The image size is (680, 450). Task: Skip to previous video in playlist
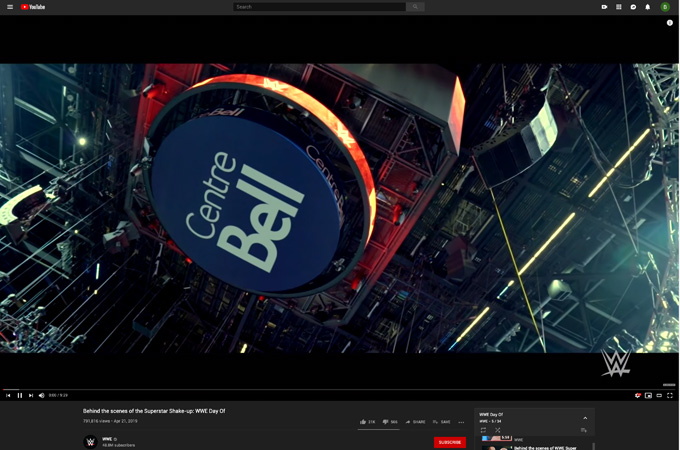[8, 395]
